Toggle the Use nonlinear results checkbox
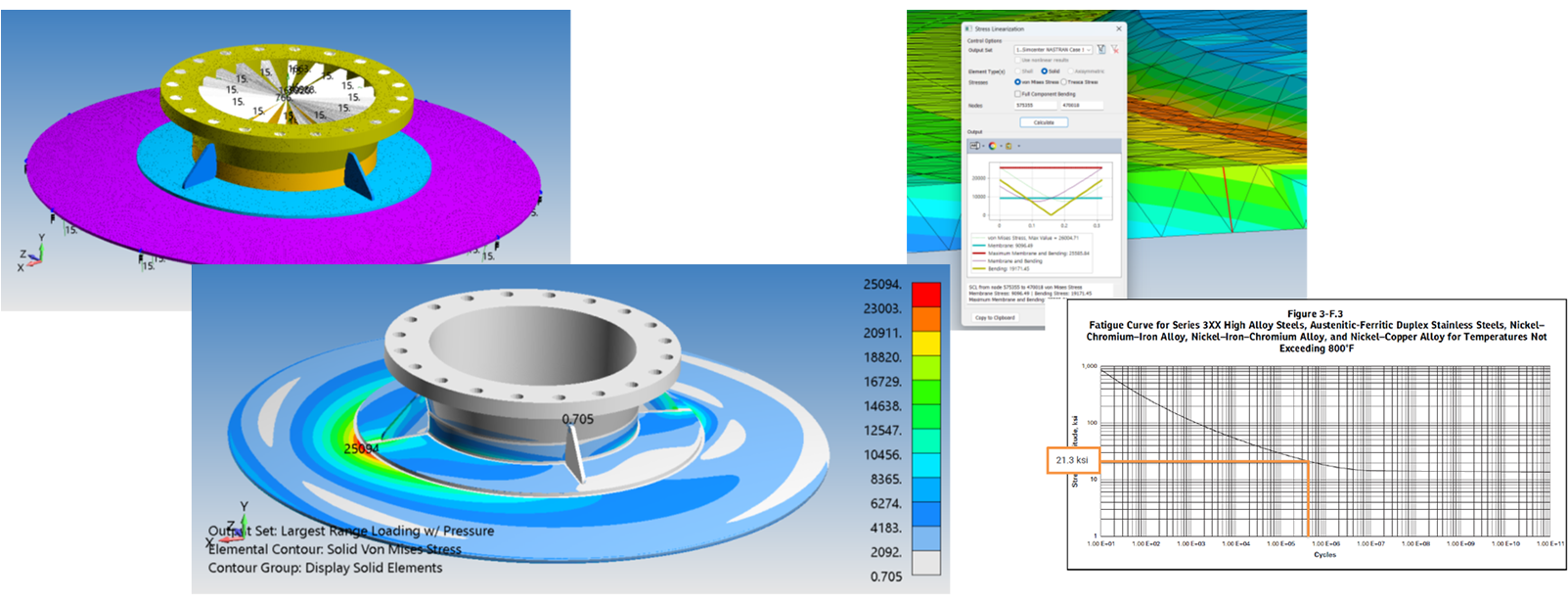This screenshot has height=604, width=1568. click(1017, 60)
